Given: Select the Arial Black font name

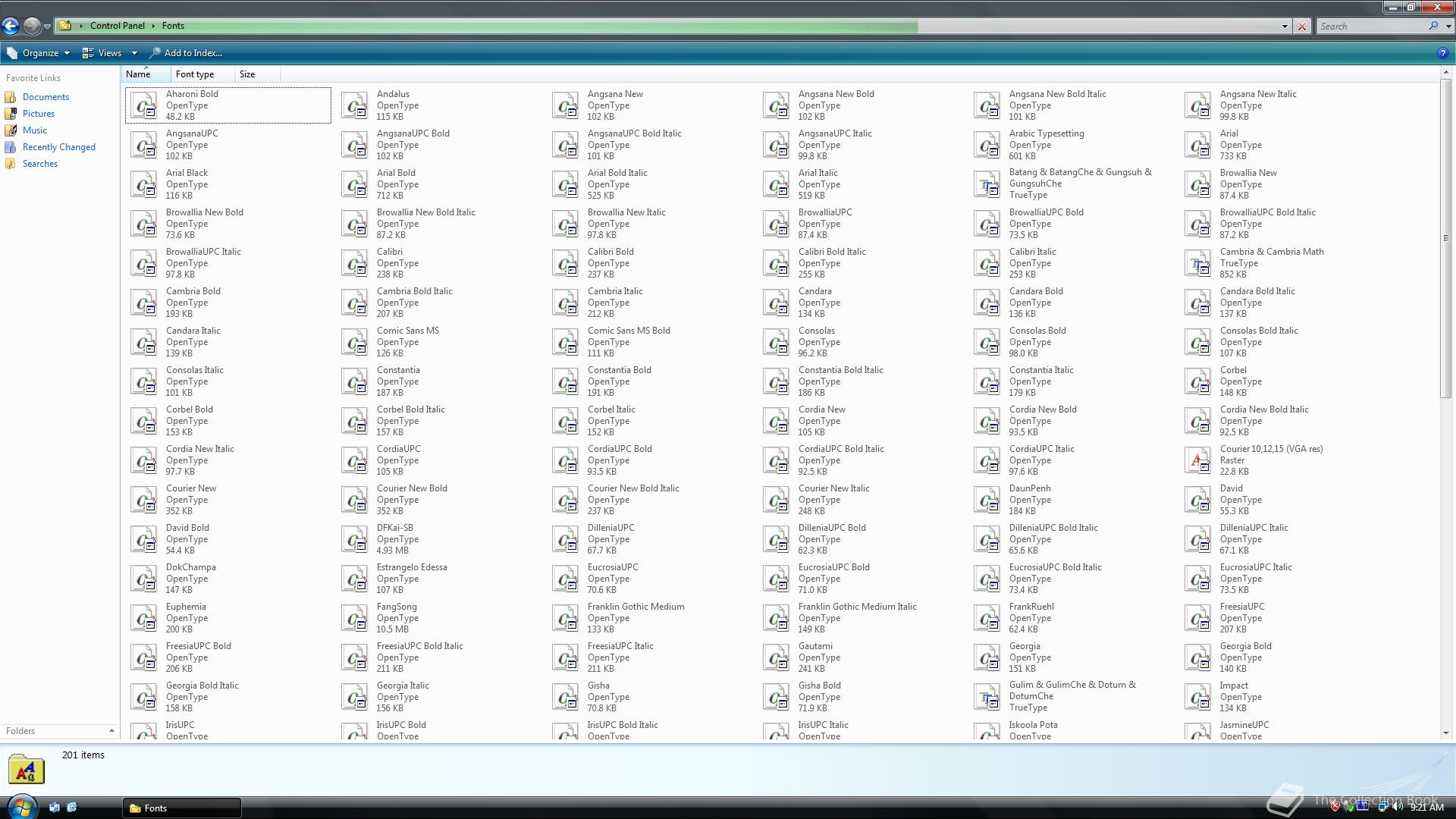Looking at the screenshot, I should point(187,173).
